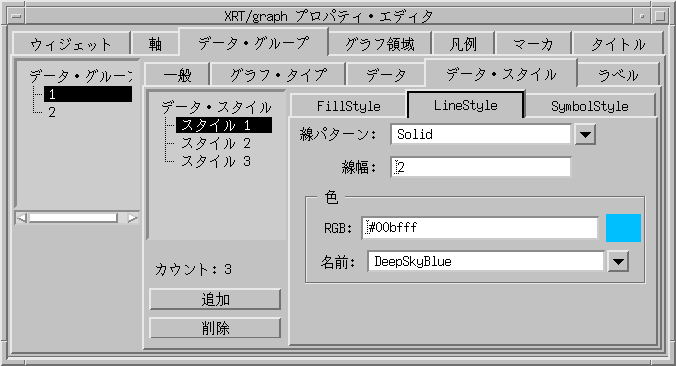Select スタイル 1 in style list
This screenshot has height=366, width=676.
coord(224,125)
